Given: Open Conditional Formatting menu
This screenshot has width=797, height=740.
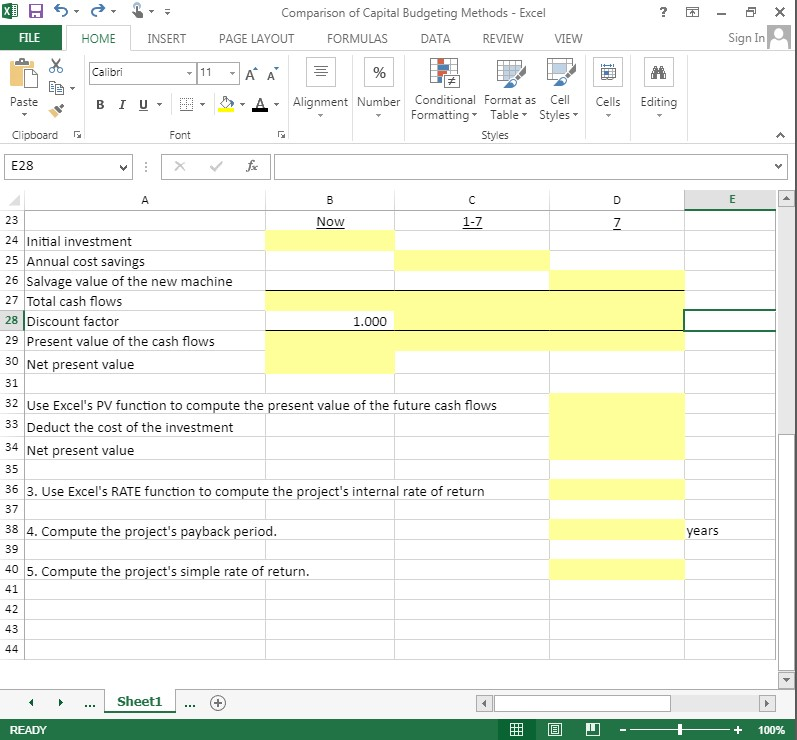Looking at the screenshot, I should coord(444,89).
